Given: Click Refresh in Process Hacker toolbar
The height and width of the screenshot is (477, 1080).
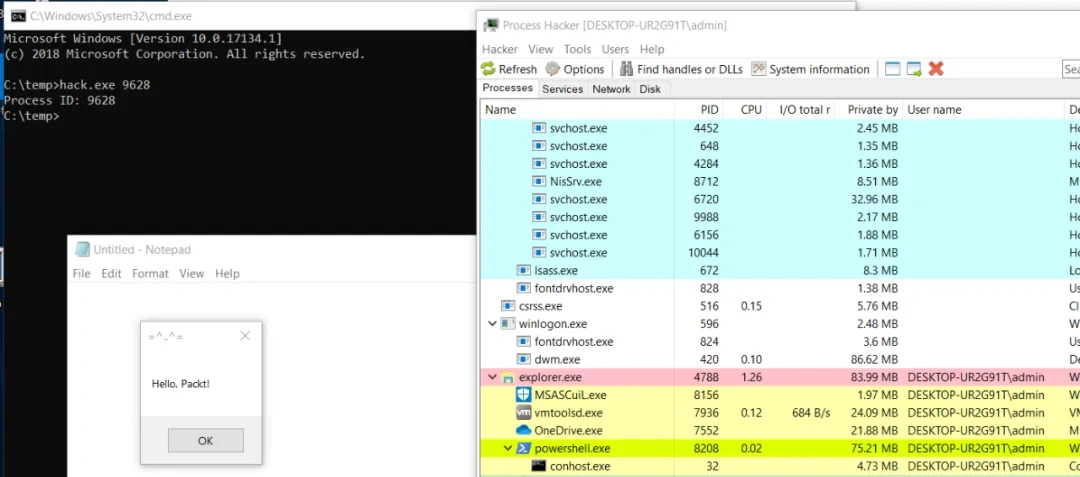Looking at the screenshot, I should pos(508,69).
